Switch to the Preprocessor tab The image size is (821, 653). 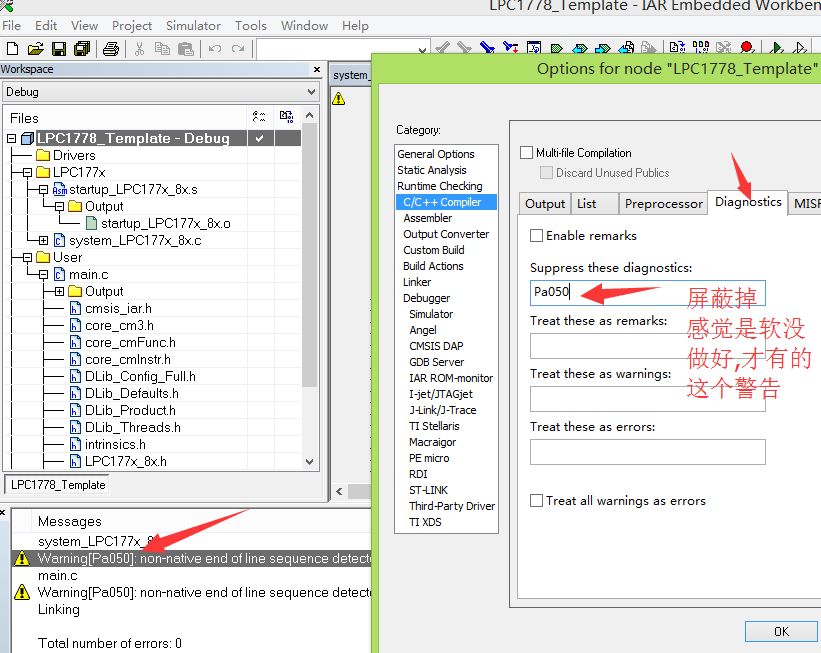(663, 204)
